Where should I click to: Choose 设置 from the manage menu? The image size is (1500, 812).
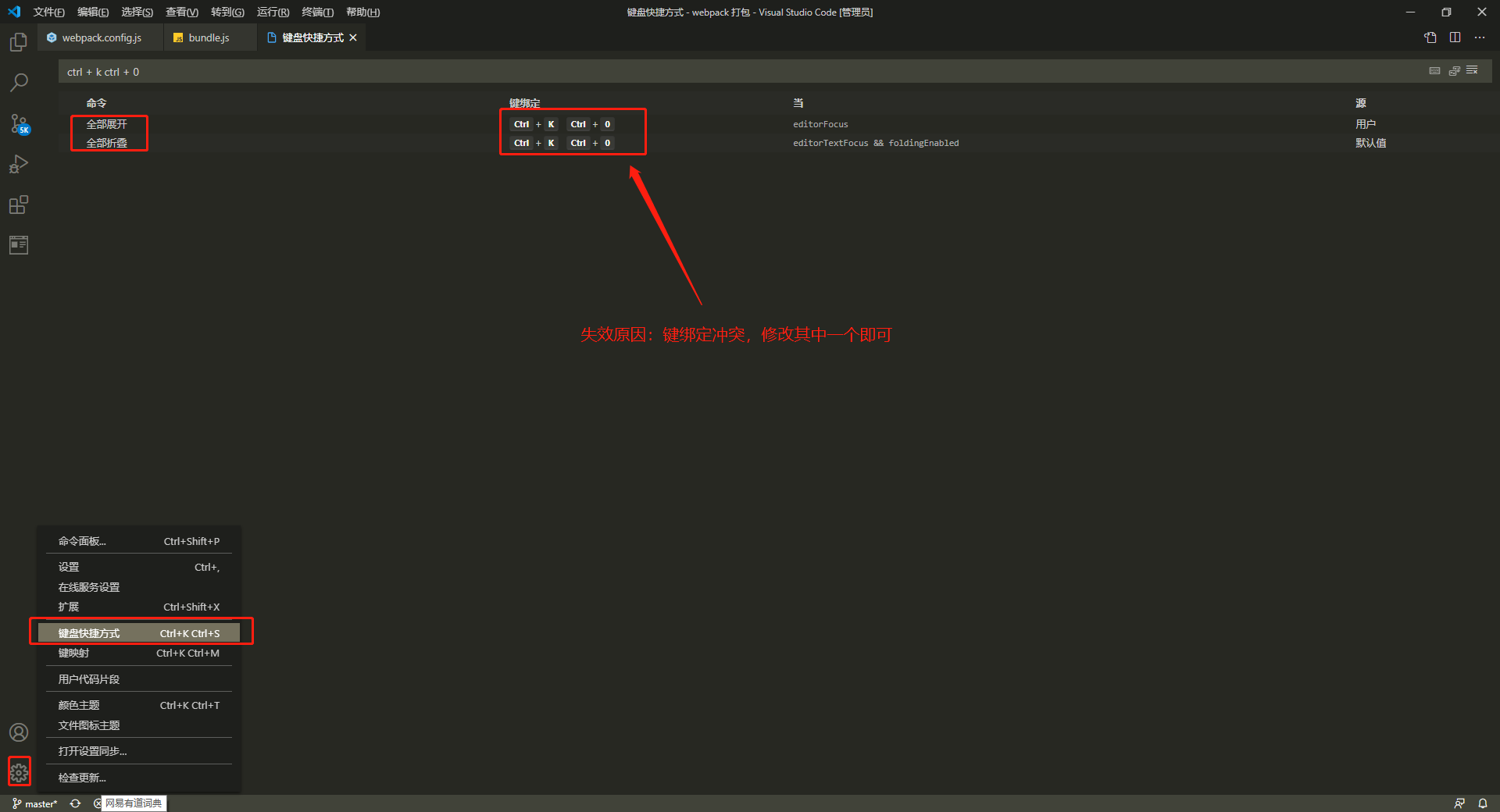[139, 567]
